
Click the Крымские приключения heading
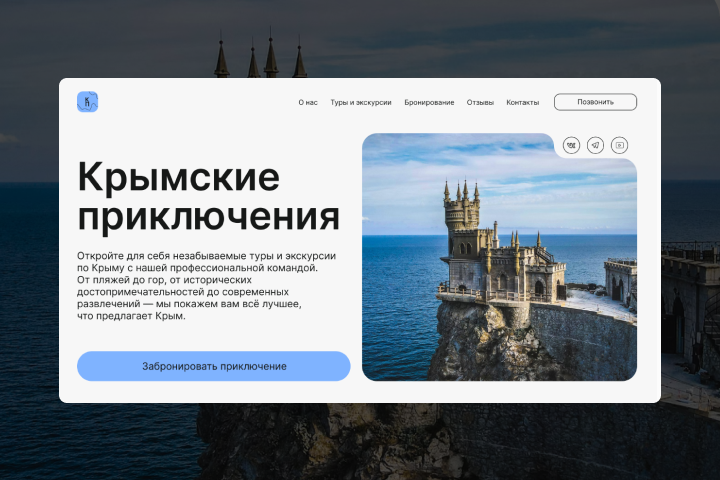[x=209, y=197]
